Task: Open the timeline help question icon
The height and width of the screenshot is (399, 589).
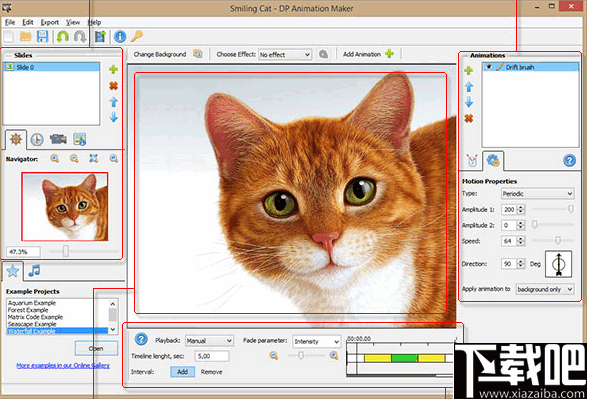Action: (x=141, y=340)
